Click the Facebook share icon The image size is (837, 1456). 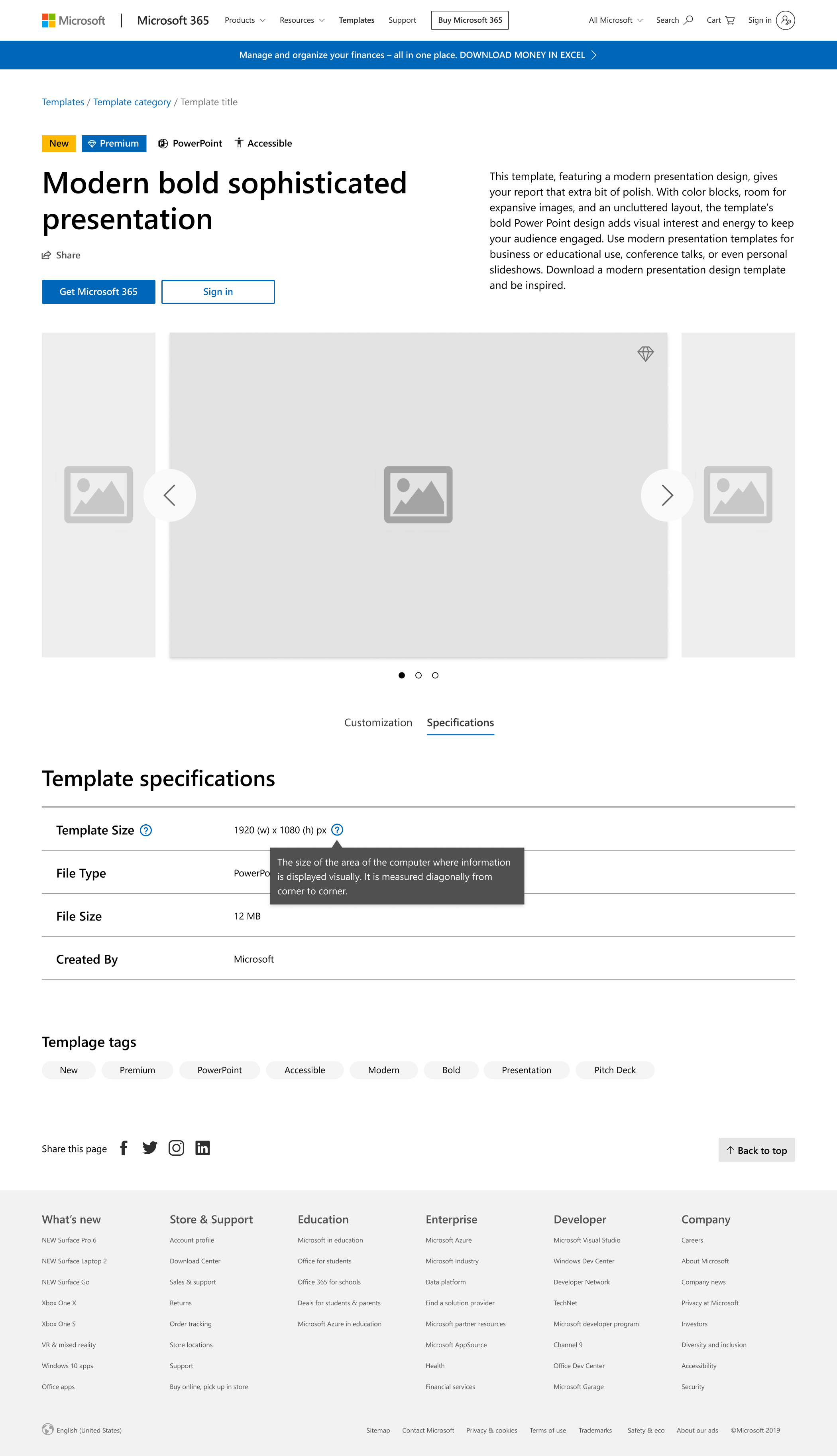124,1148
